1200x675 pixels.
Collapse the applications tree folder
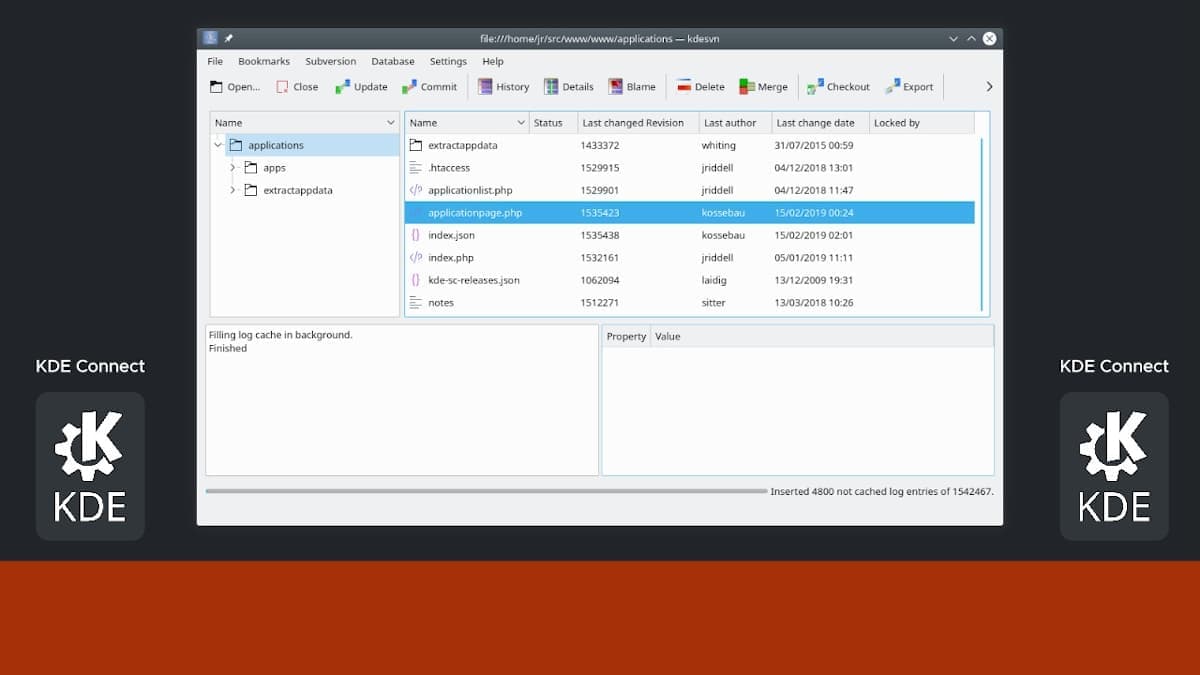pos(218,145)
